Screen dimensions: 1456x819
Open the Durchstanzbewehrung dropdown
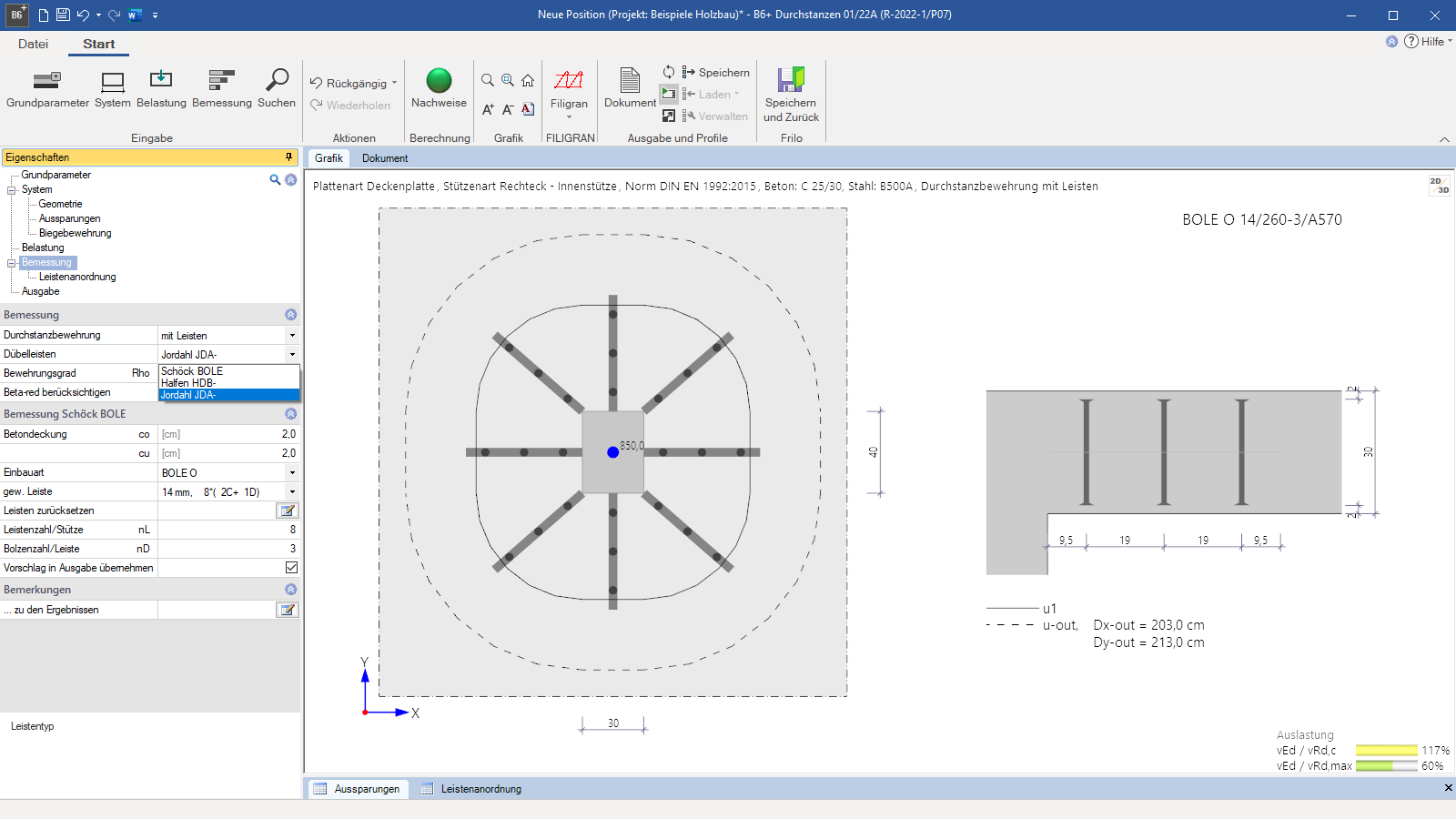pos(292,336)
